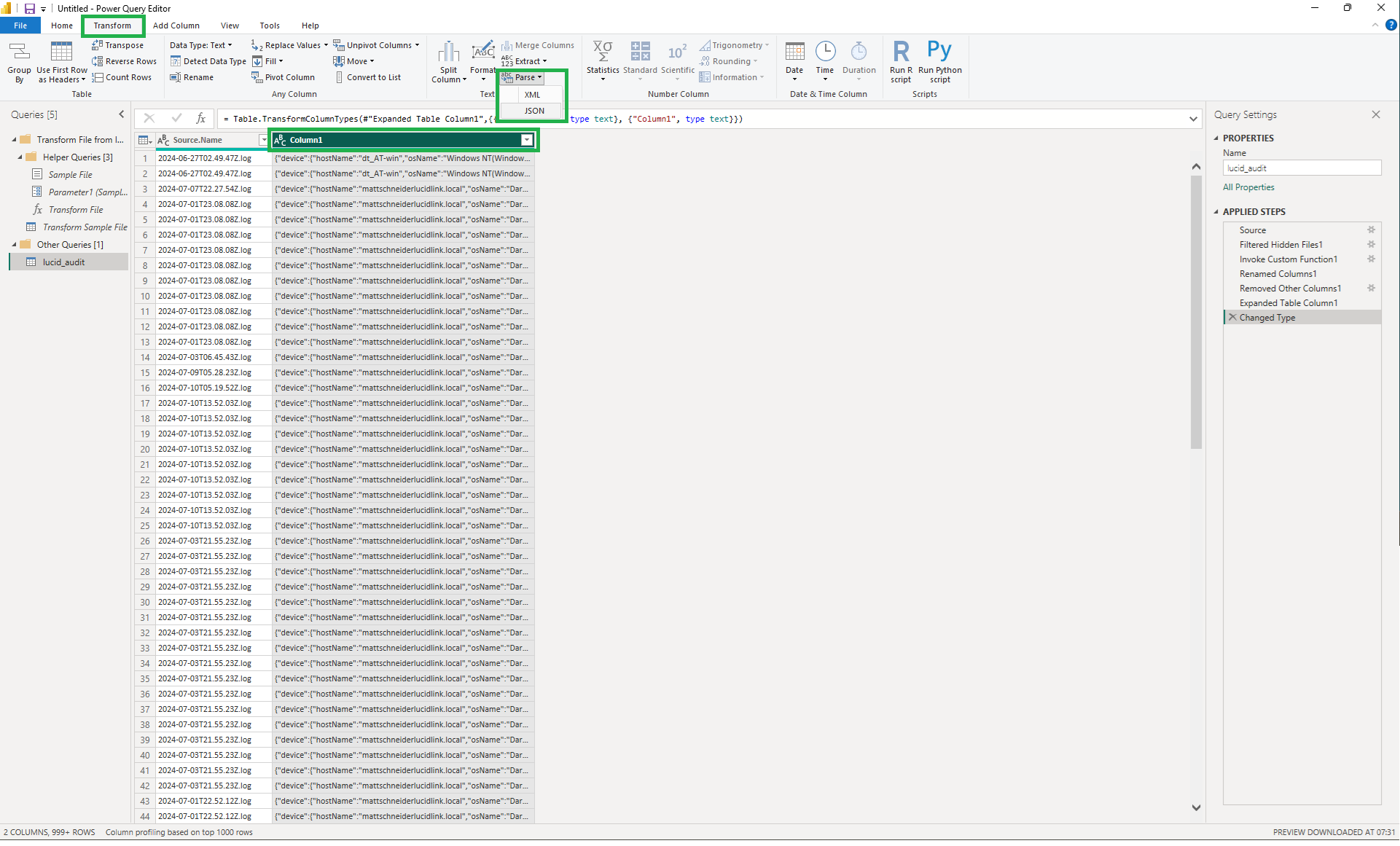Image resolution: width=1400 pixels, height=846 pixels.
Task: Click the Transpose table button
Action: click(x=118, y=45)
